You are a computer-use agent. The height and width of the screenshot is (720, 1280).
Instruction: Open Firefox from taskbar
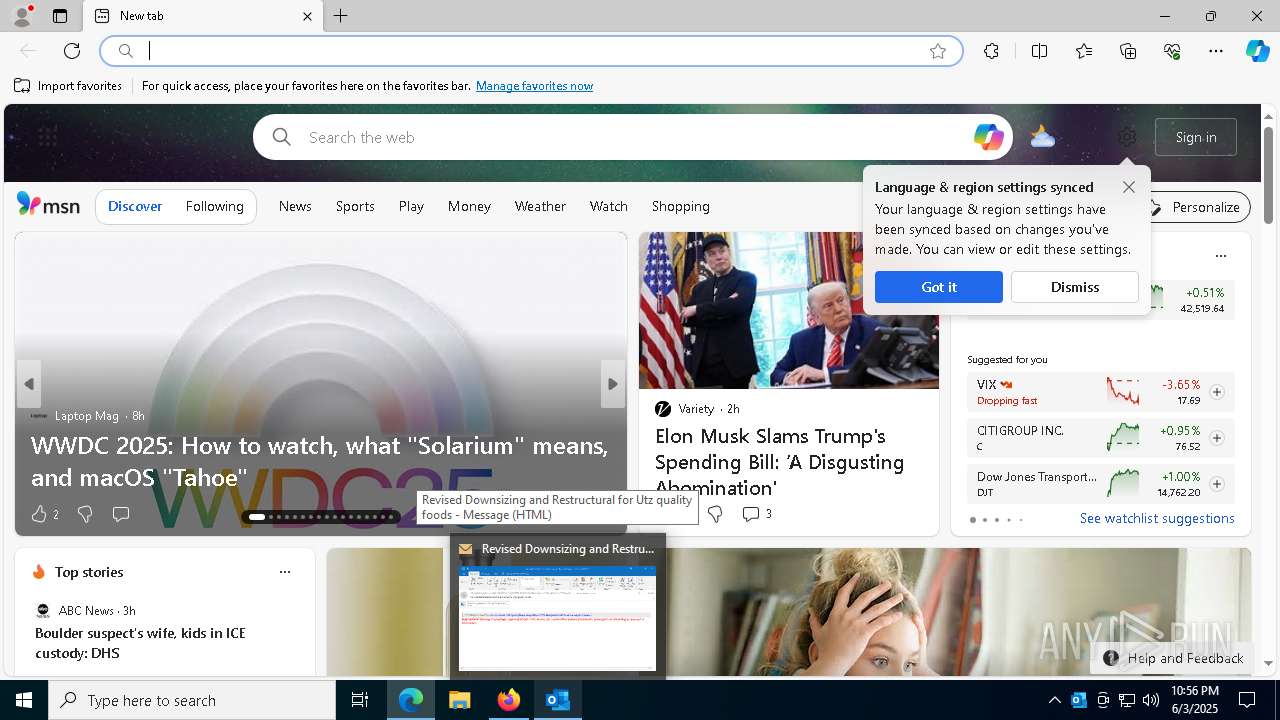508,700
